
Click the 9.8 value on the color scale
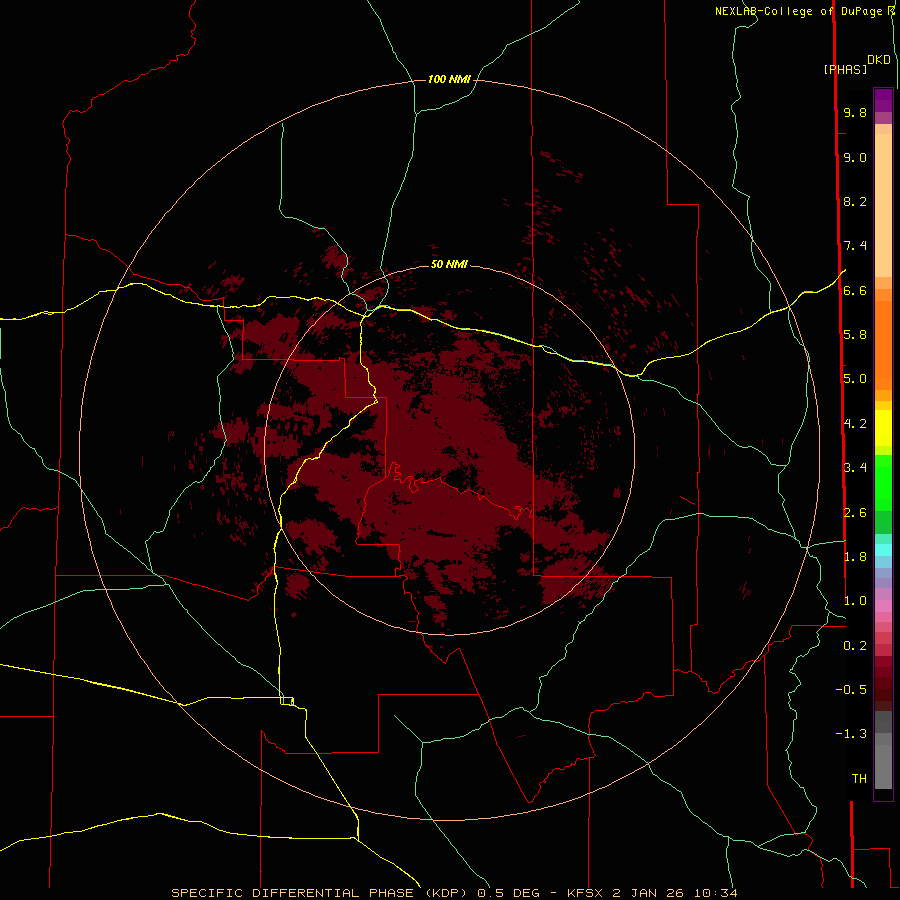(855, 112)
